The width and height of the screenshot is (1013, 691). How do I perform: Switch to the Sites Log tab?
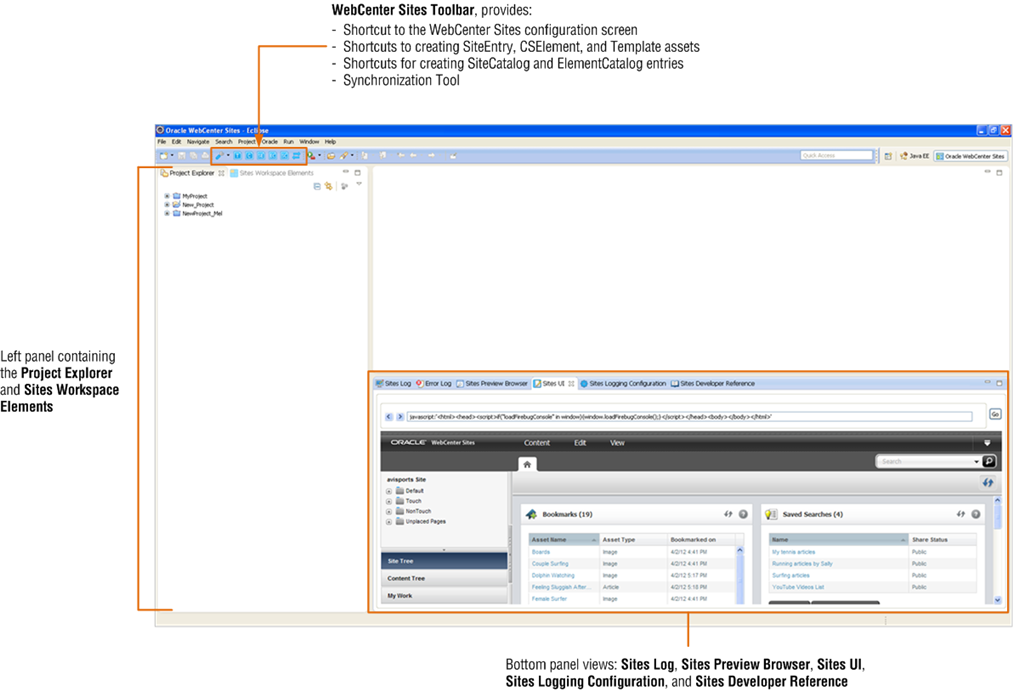393,384
